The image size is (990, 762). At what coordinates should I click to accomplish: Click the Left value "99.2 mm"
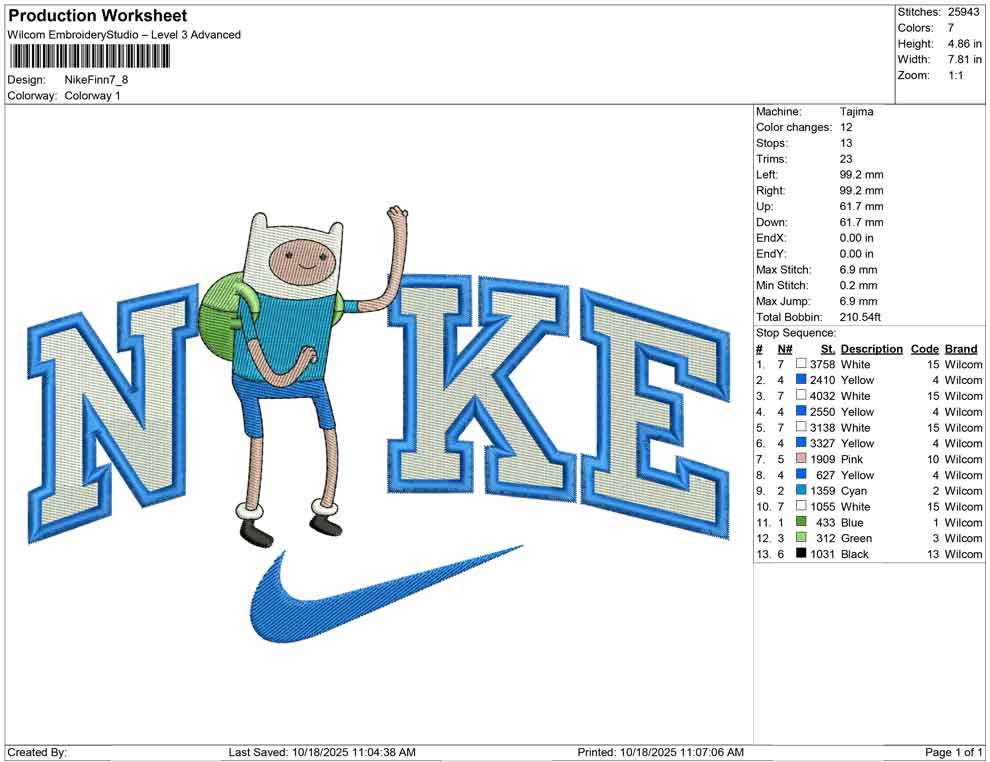[x=861, y=174]
